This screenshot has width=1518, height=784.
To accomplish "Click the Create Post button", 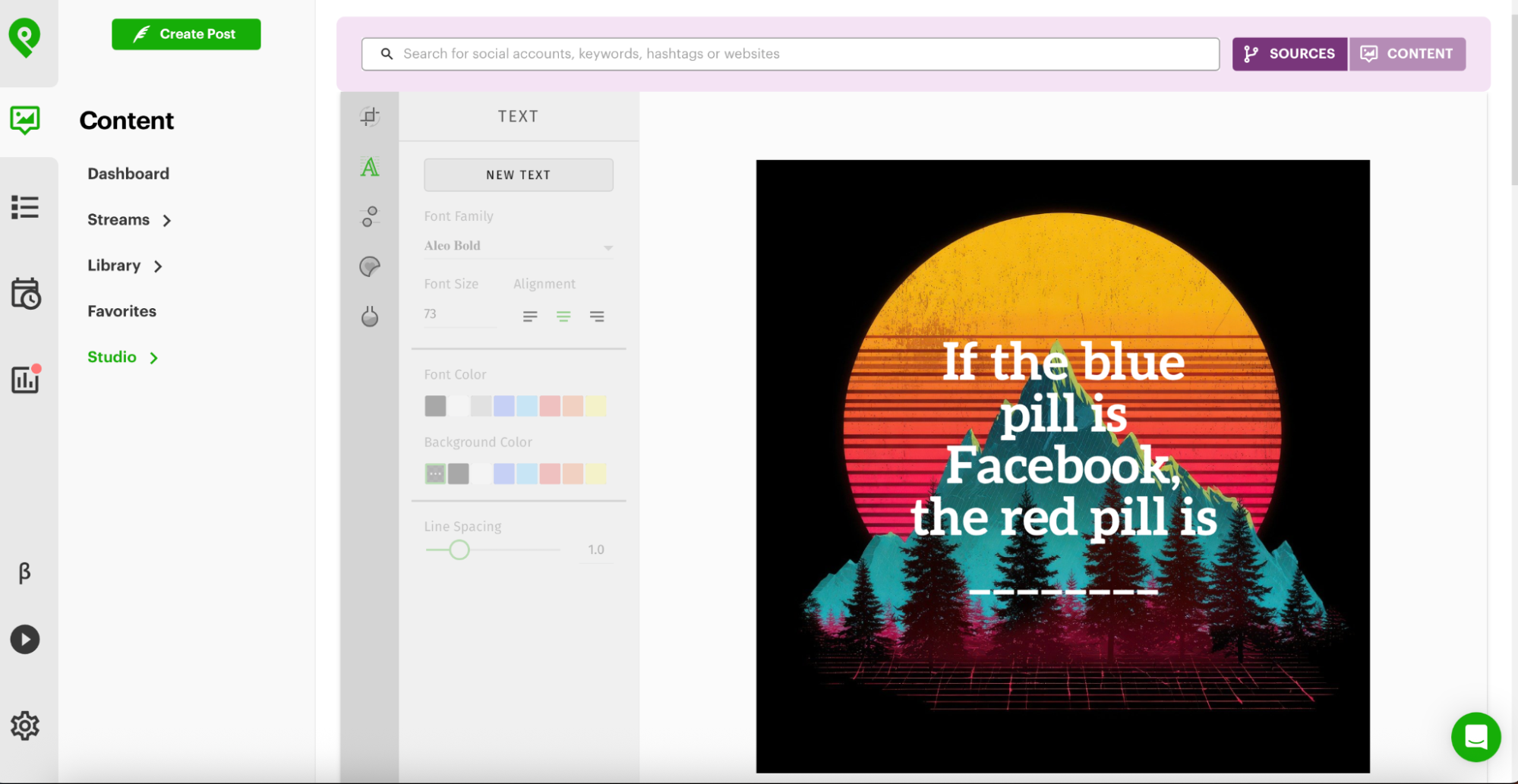I will tap(186, 34).
